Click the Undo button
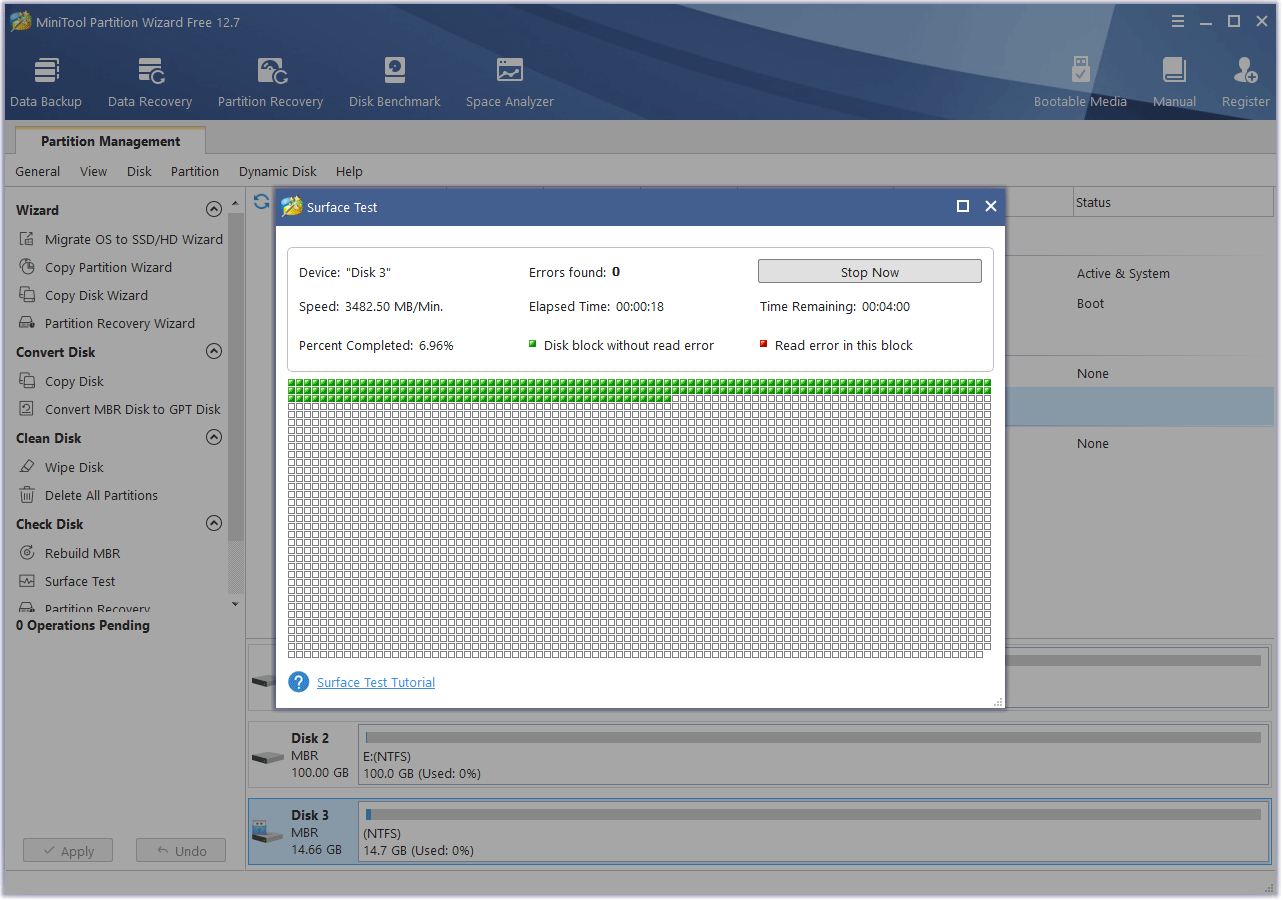The image size is (1283, 900). pos(181,851)
